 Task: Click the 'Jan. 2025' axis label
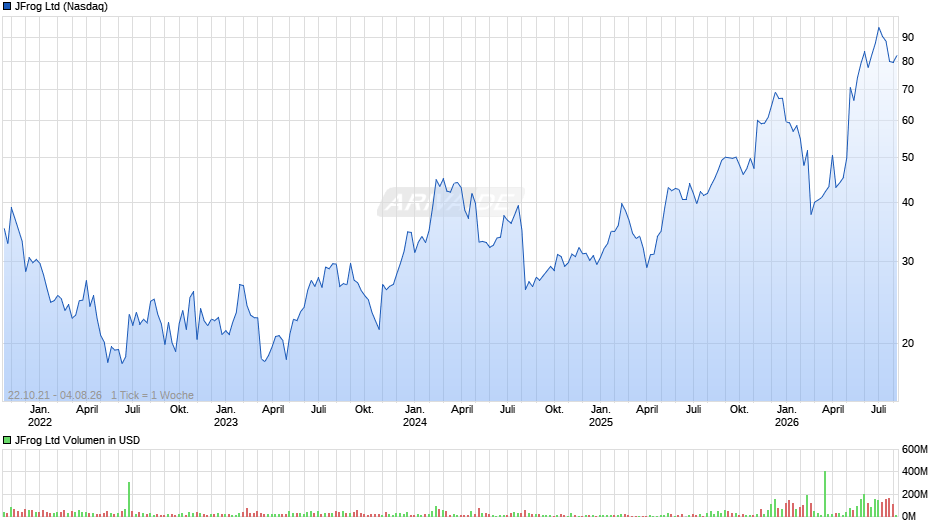[601, 416]
